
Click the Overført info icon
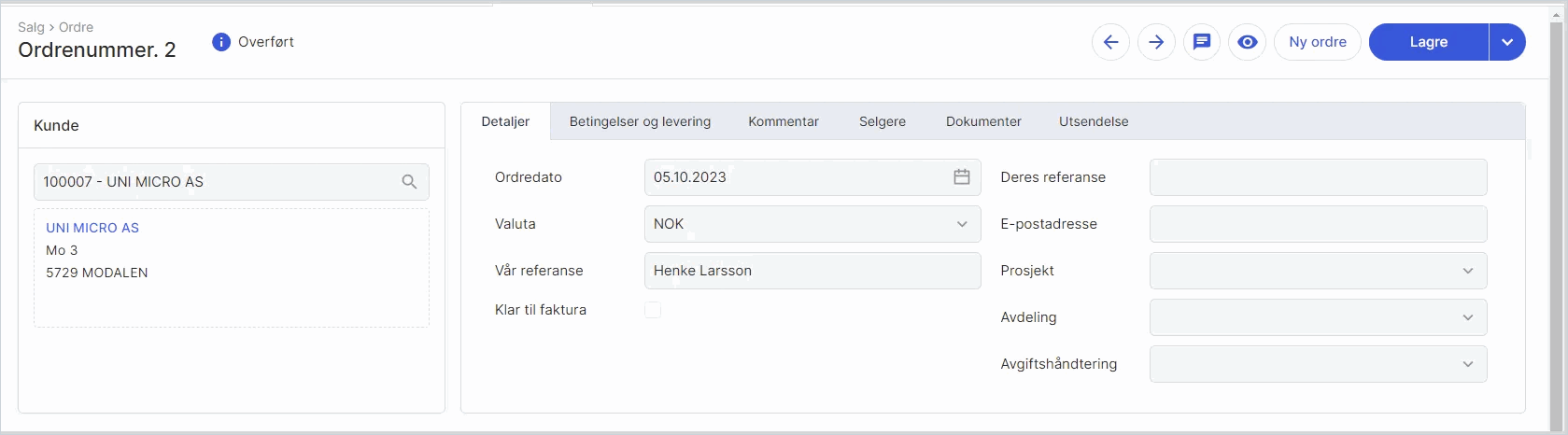[x=221, y=42]
